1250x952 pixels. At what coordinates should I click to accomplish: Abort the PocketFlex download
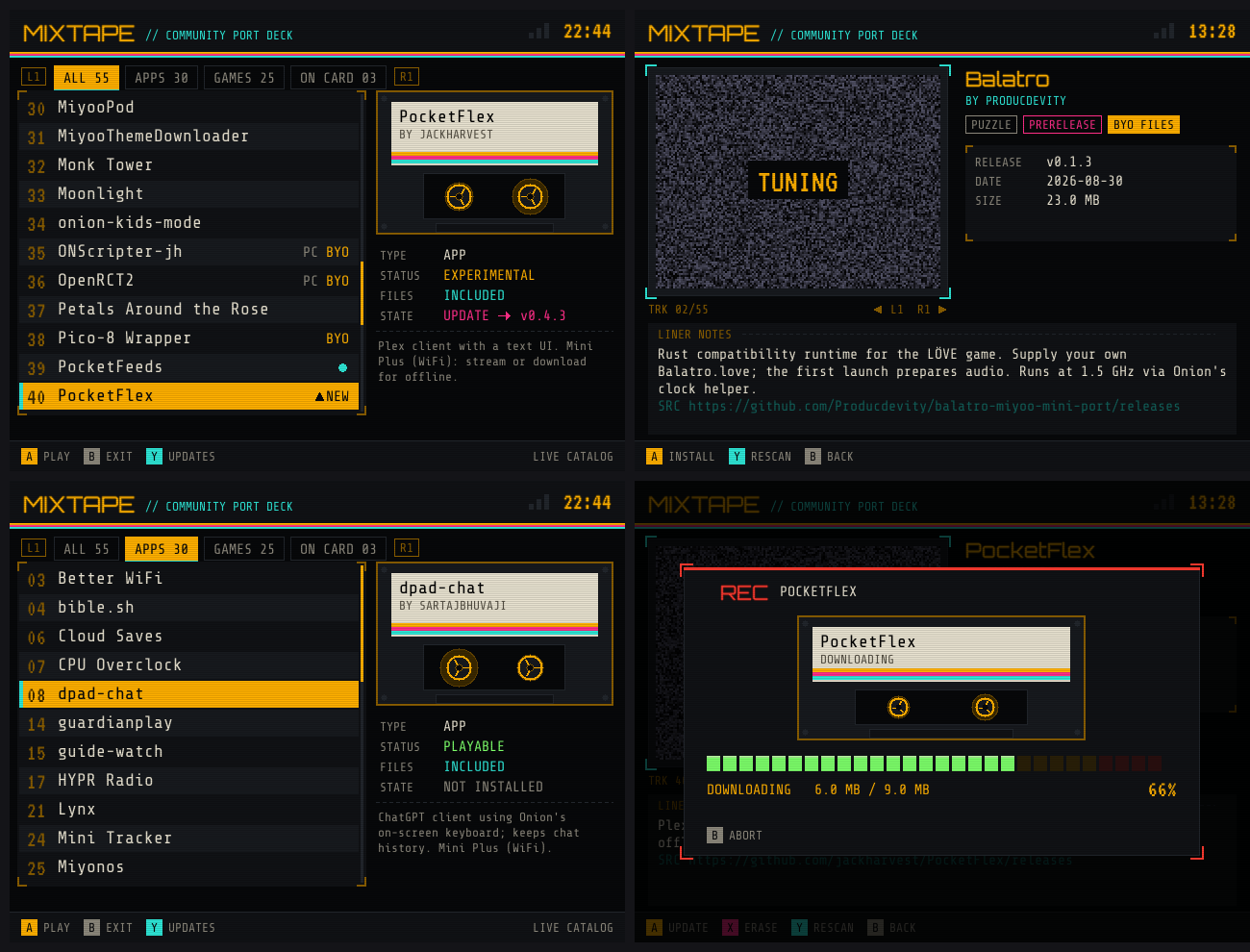[x=735, y=836]
